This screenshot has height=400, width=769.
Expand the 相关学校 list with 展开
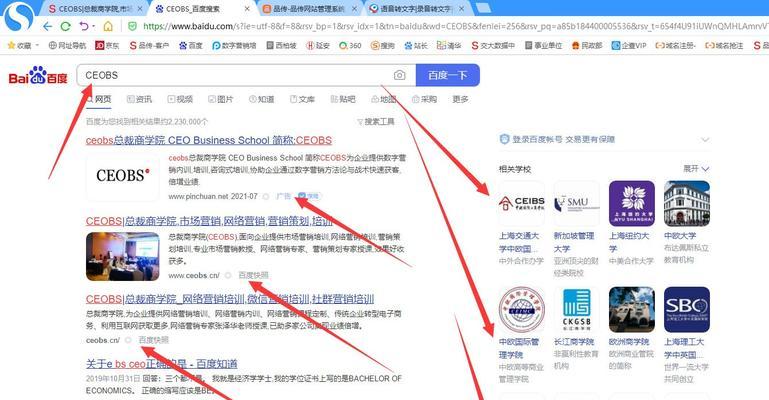(x=696, y=169)
